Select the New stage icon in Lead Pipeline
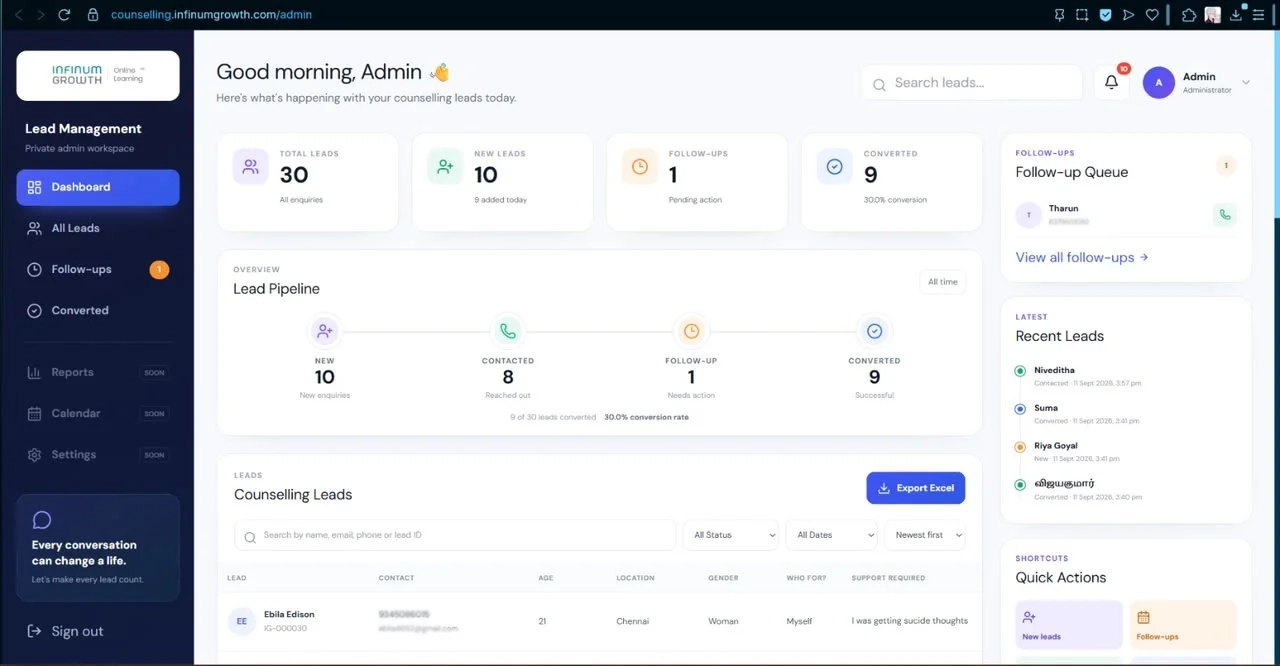 click(324, 331)
